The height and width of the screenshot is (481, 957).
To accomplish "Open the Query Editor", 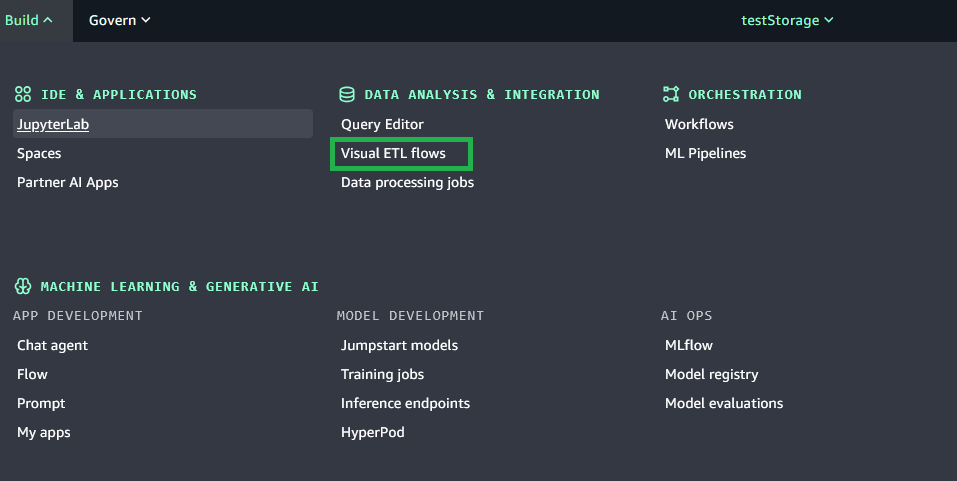I will 382,124.
